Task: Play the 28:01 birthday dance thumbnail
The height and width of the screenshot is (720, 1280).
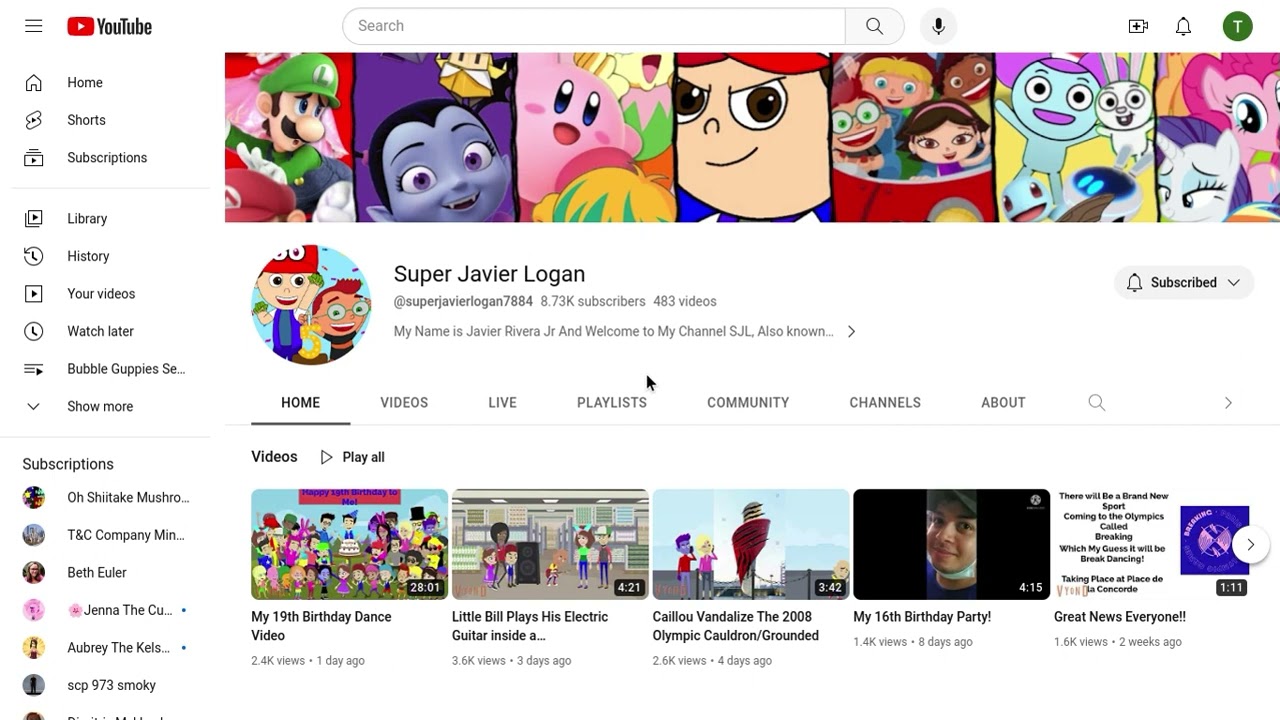Action: coord(349,545)
